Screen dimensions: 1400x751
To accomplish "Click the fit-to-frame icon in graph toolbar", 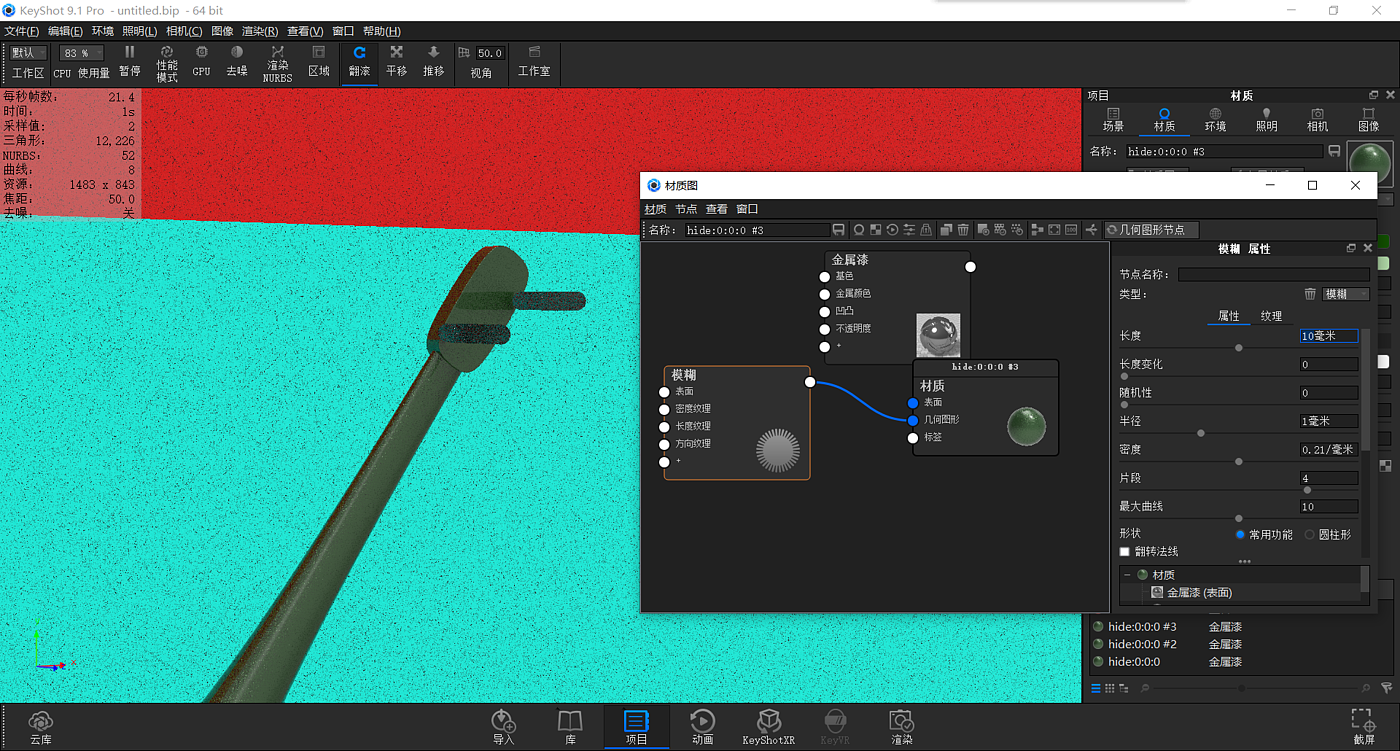I will [1054, 230].
